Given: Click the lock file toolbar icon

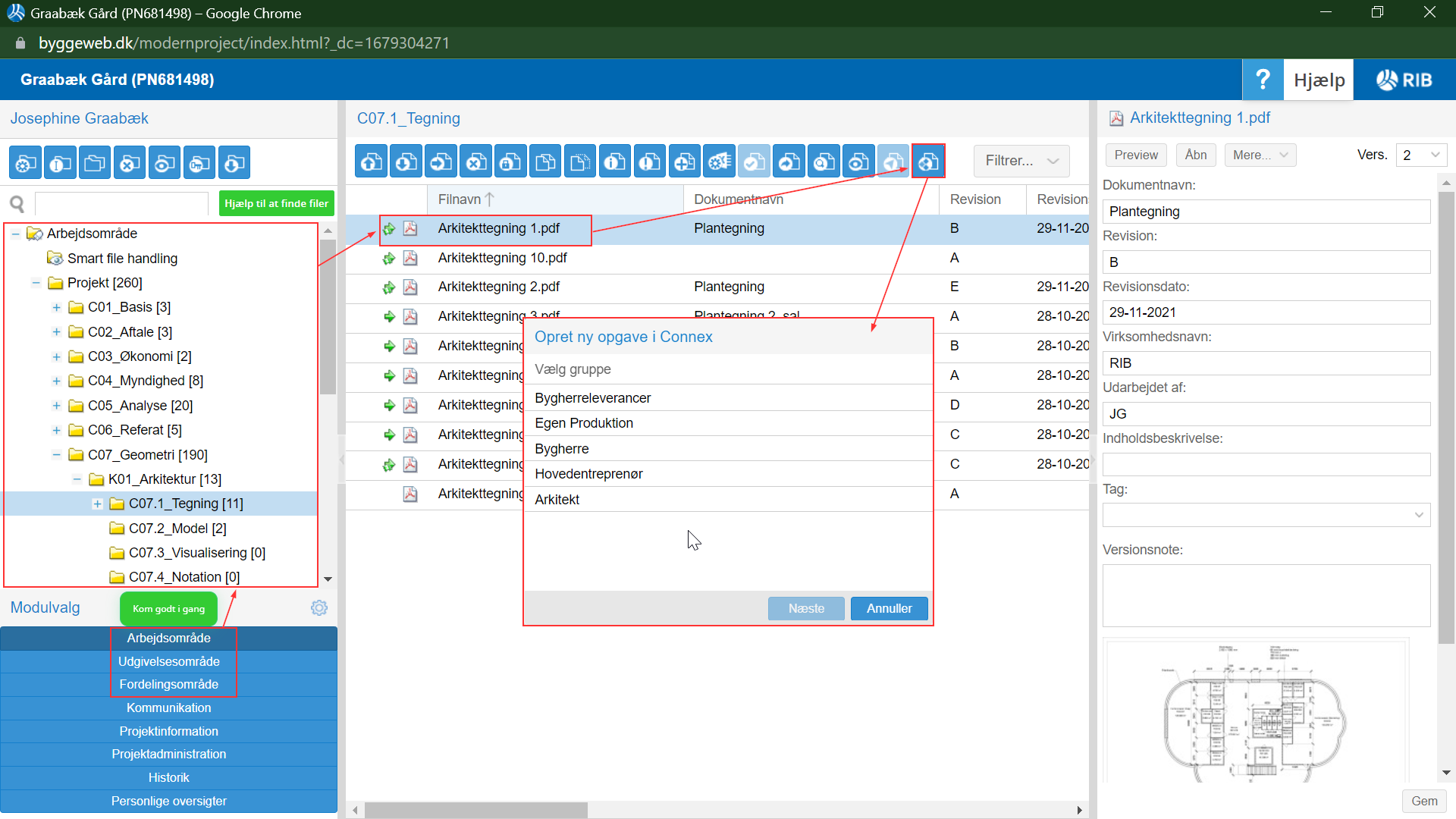Looking at the screenshot, I should [x=511, y=162].
